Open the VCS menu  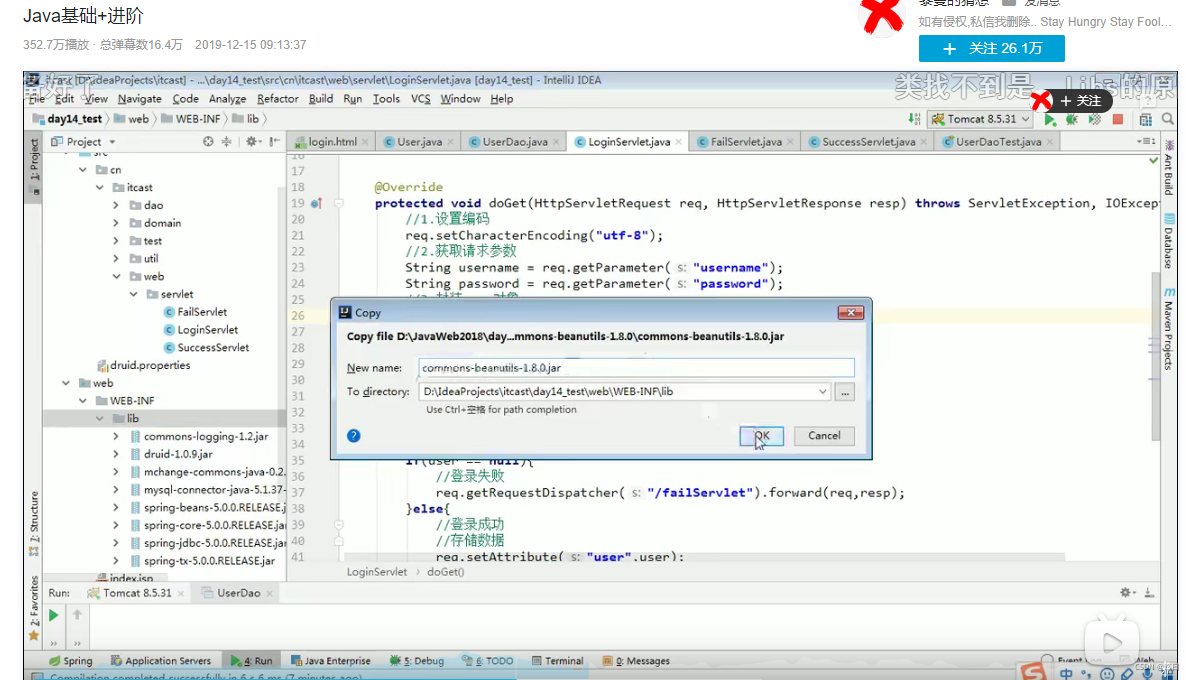(420, 99)
